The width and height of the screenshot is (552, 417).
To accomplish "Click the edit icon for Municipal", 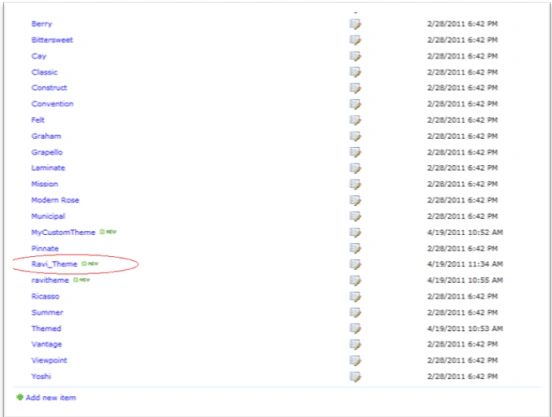I will click(x=355, y=216).
